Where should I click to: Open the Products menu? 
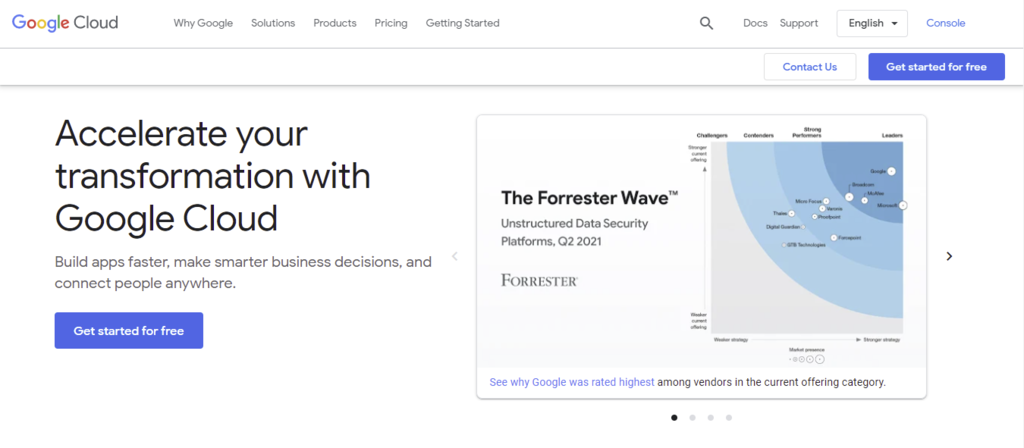(335, 23)
